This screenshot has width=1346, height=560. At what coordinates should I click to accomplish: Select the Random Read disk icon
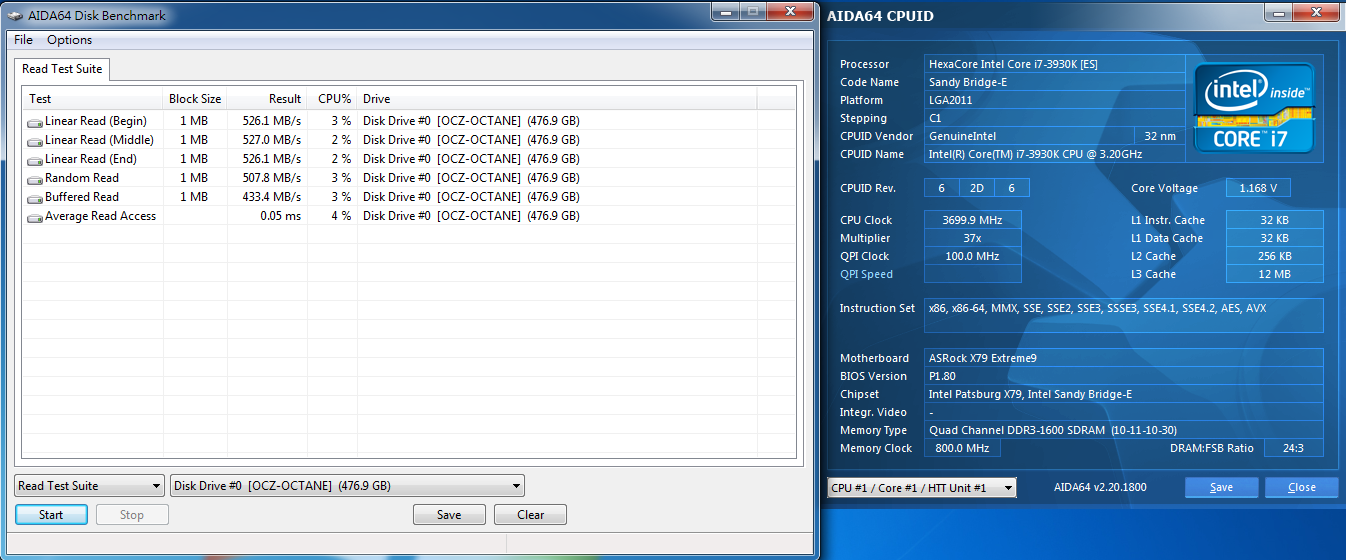(x=35, y=179)
